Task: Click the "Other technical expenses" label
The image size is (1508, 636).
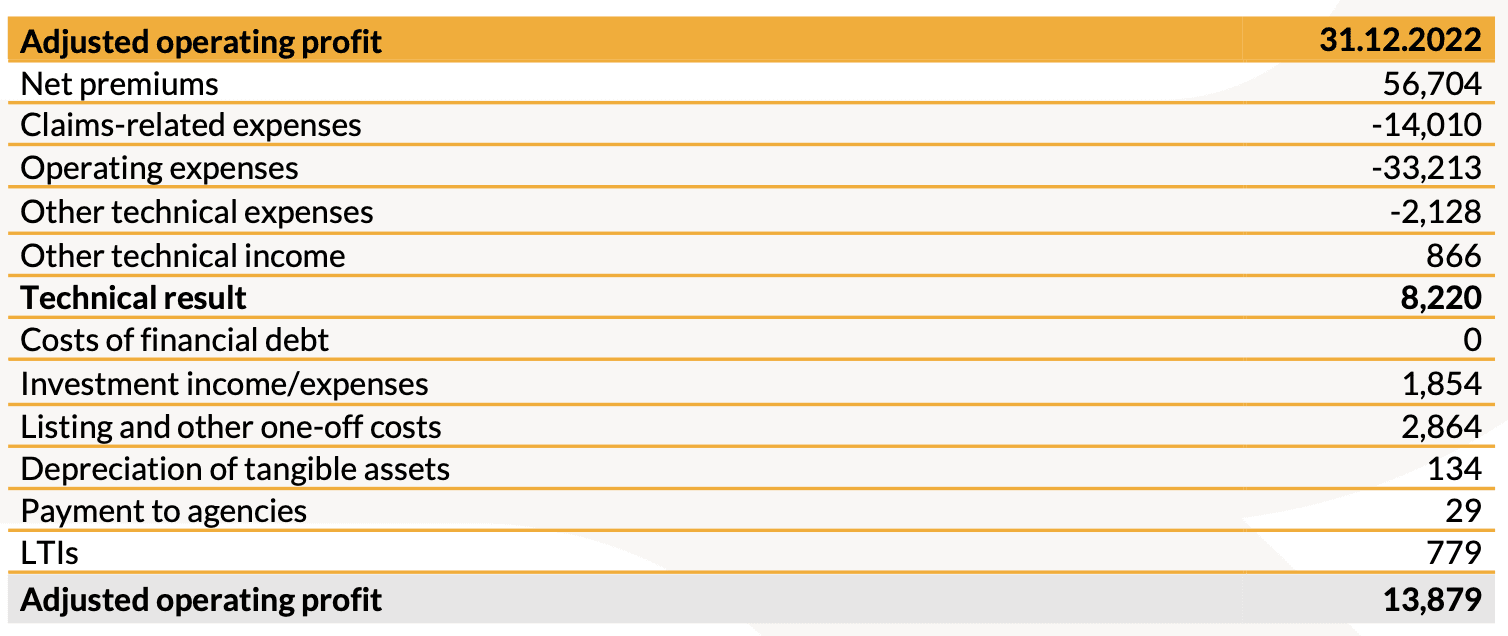Action: (x=197, y=212)
